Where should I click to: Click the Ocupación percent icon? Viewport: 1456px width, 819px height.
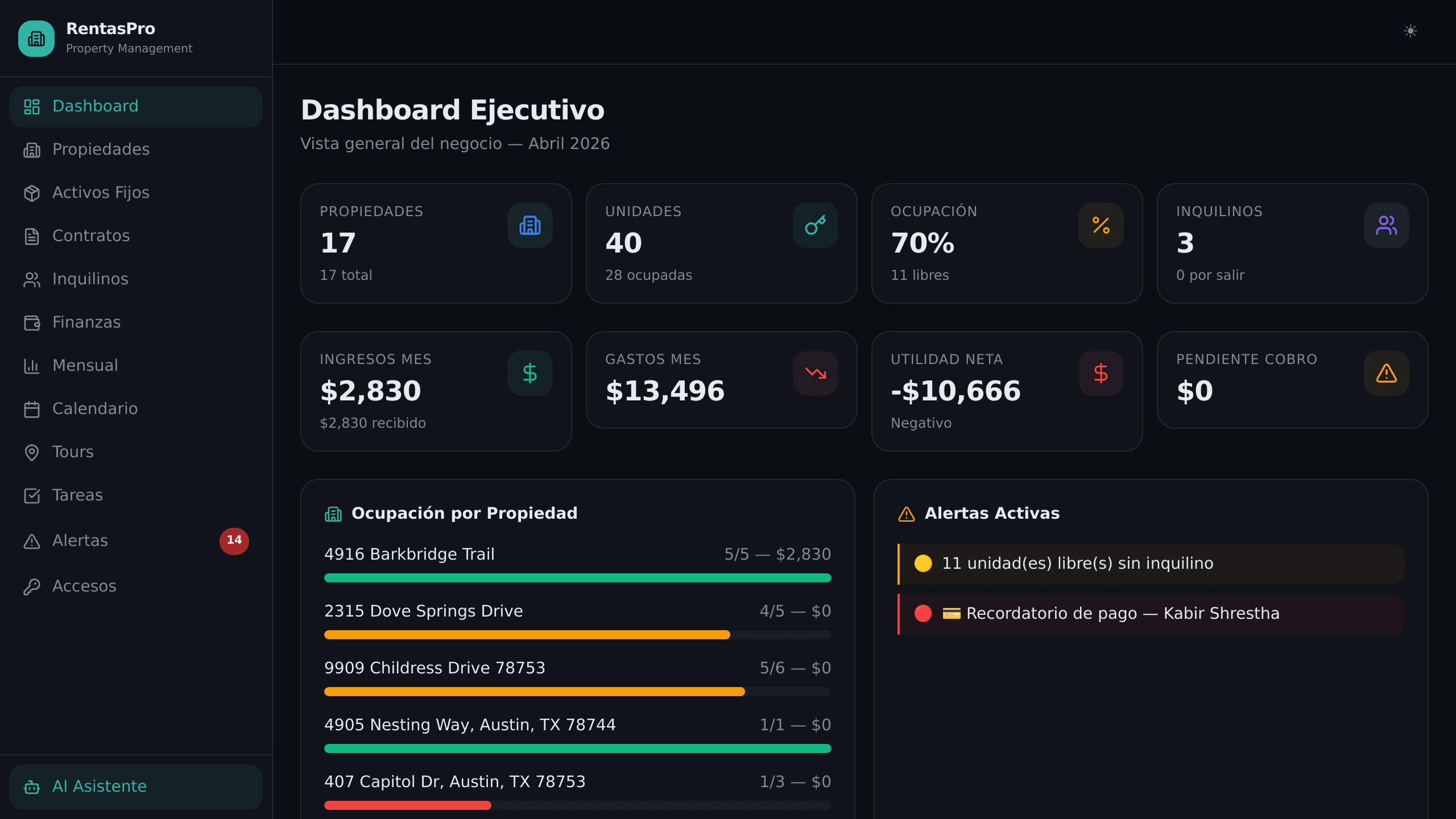coord(1101,225)
